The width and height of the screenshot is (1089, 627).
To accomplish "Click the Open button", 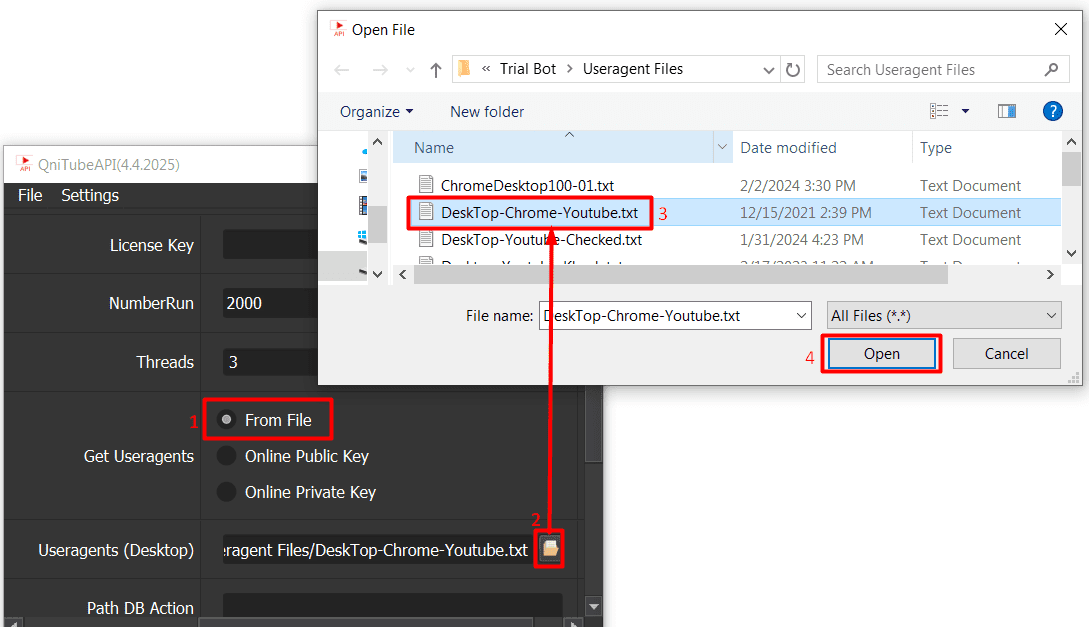I will (x=881, y=353).
